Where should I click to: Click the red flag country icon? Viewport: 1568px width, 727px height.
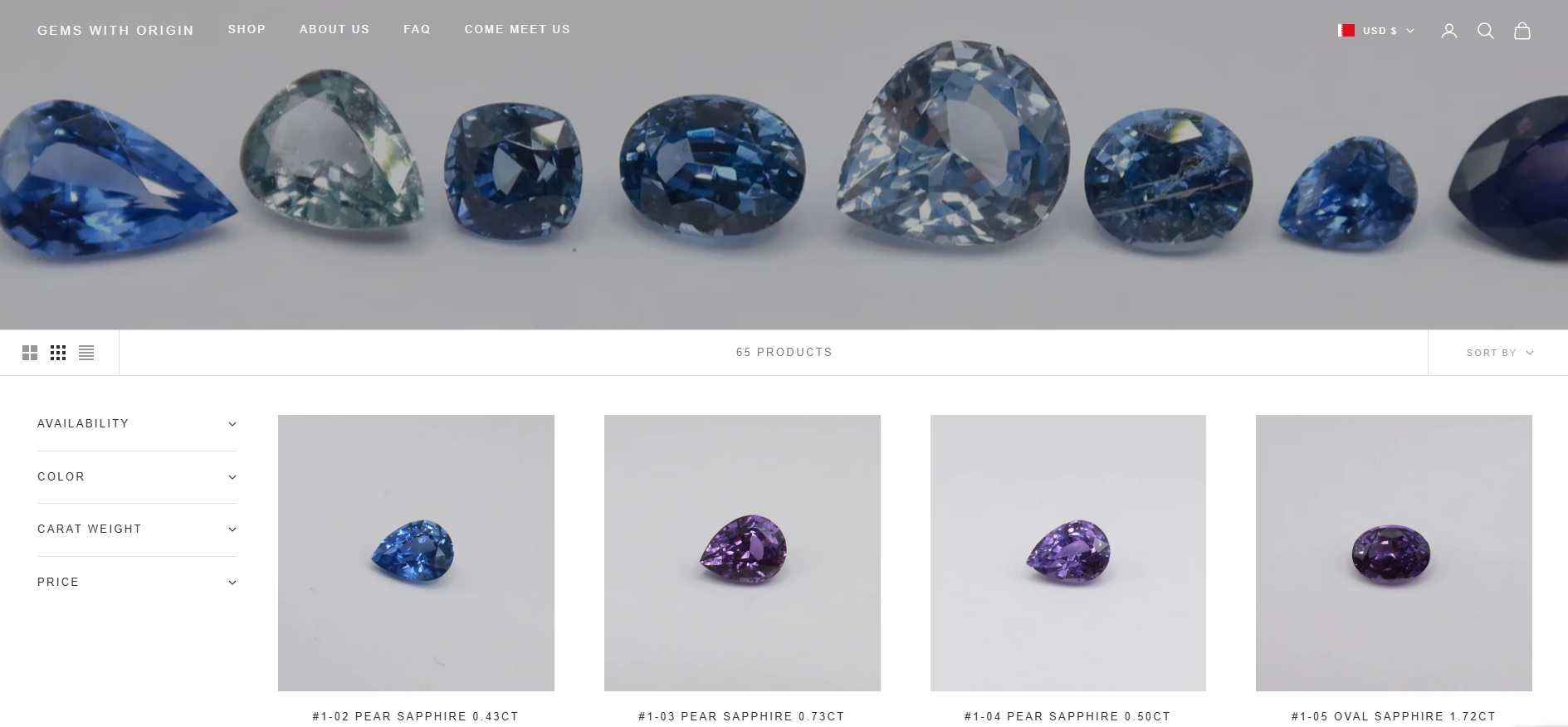[1346, 31]
